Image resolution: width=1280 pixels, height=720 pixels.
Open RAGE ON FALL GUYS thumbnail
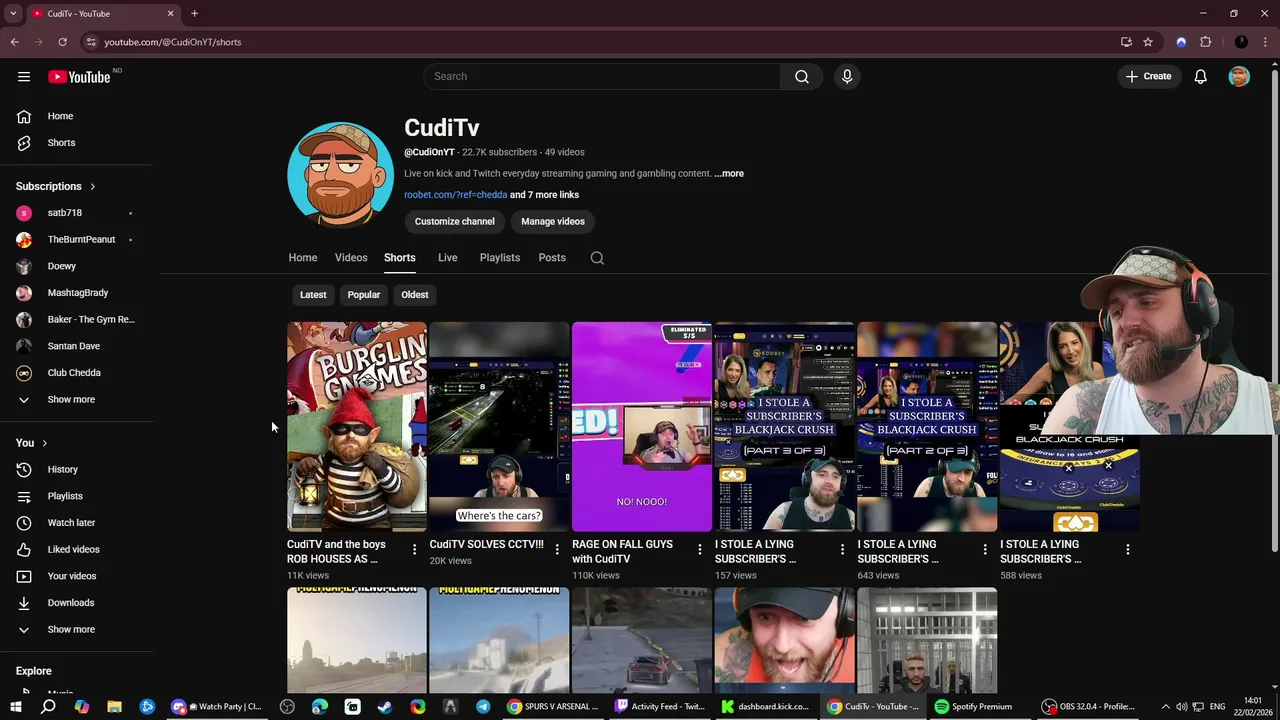click(x=642, y=427)
